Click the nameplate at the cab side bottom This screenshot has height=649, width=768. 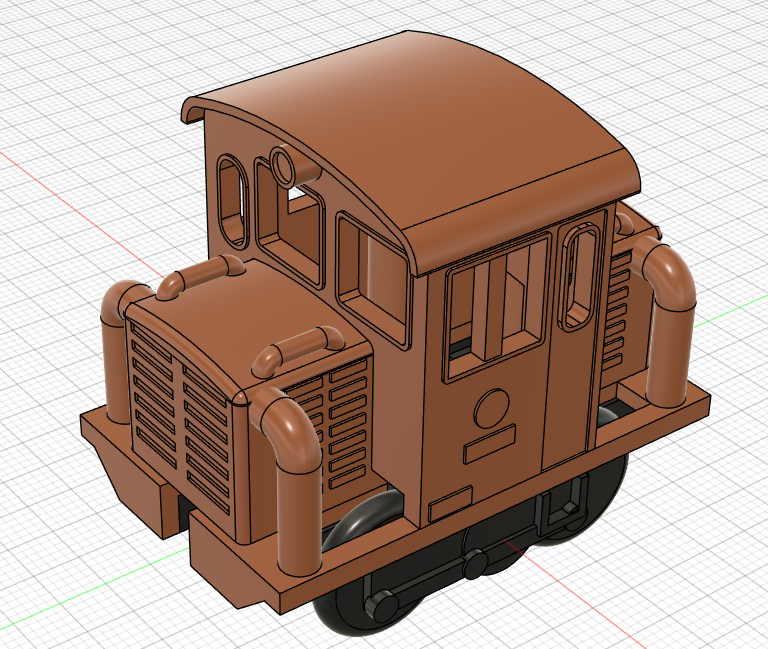point(450,504)
